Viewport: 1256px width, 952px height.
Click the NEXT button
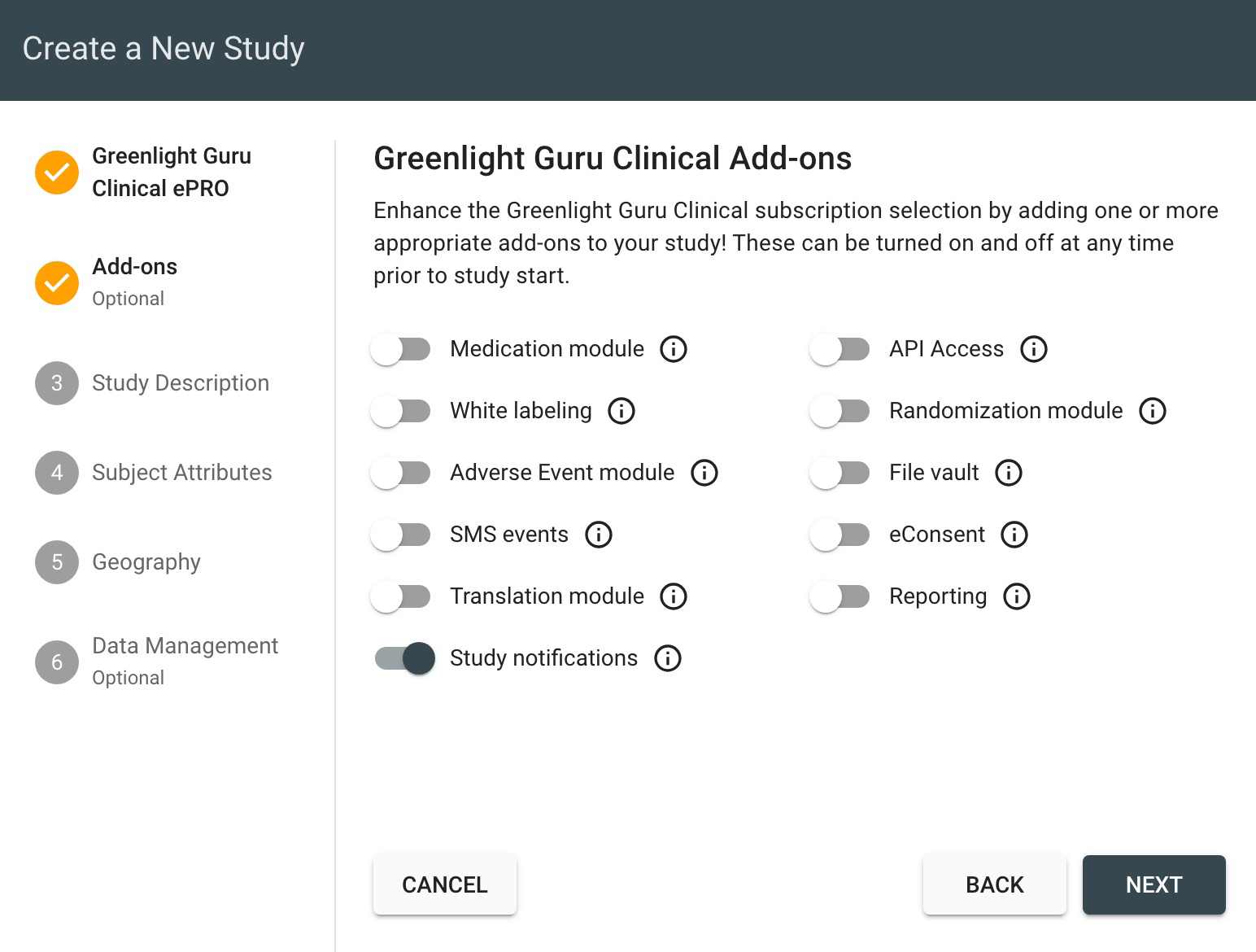pos(1154,884)
